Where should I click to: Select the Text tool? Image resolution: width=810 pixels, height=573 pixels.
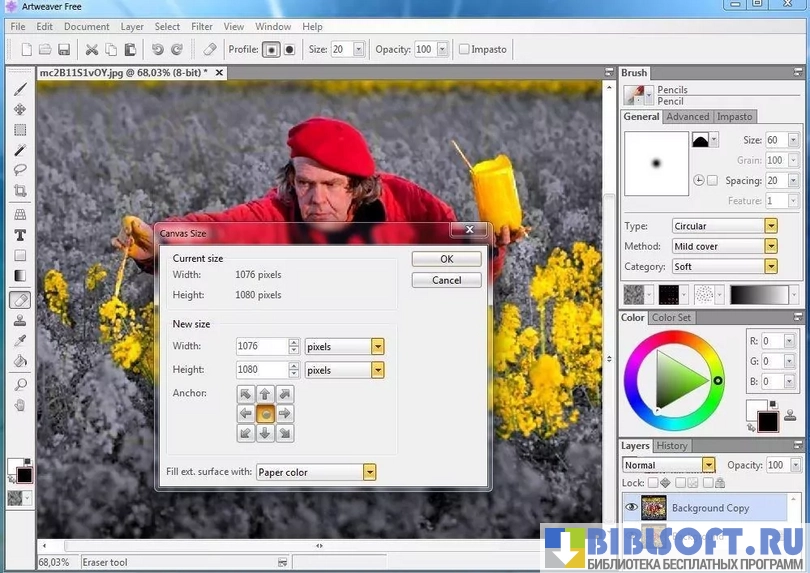click(20, 235)
